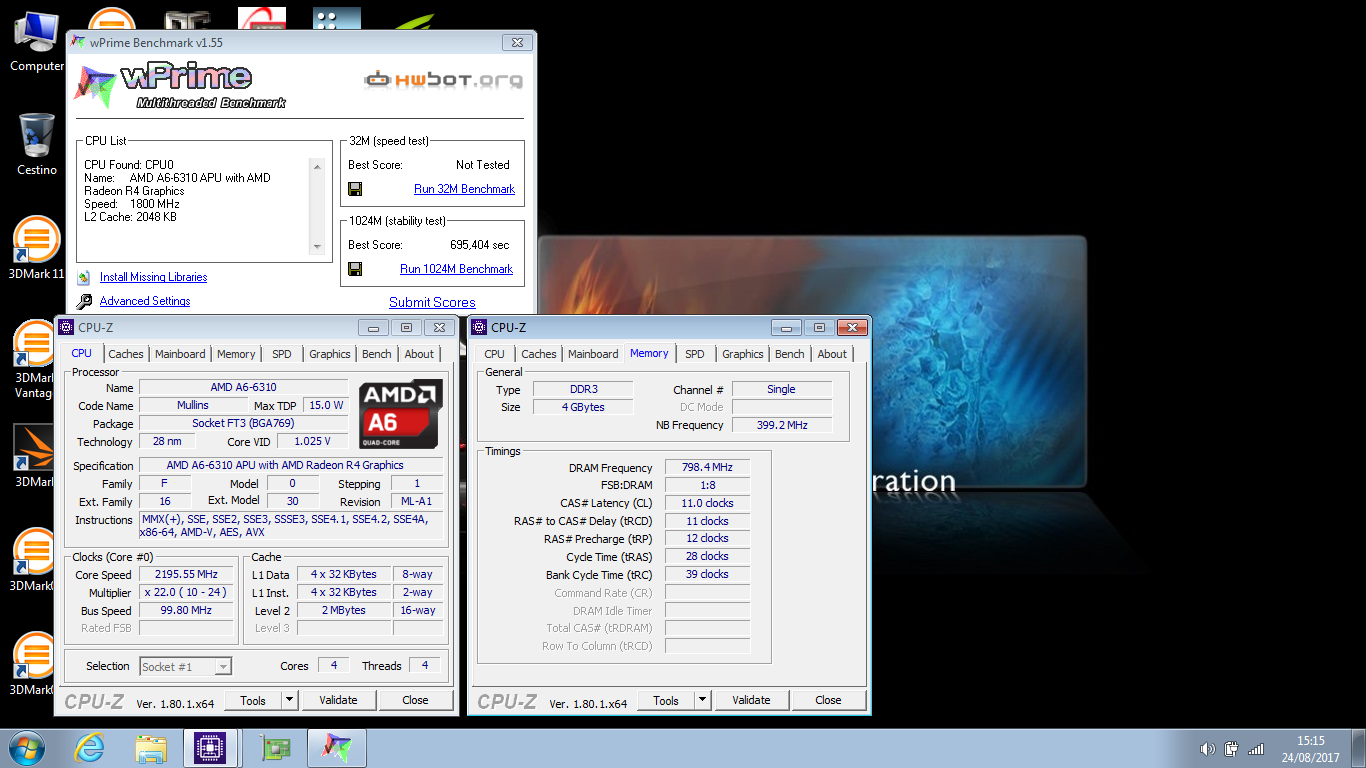This screenshot has width=1366, height=768.
Task: Click the Run 1024M Benchmark link
Action: point(457,269)
